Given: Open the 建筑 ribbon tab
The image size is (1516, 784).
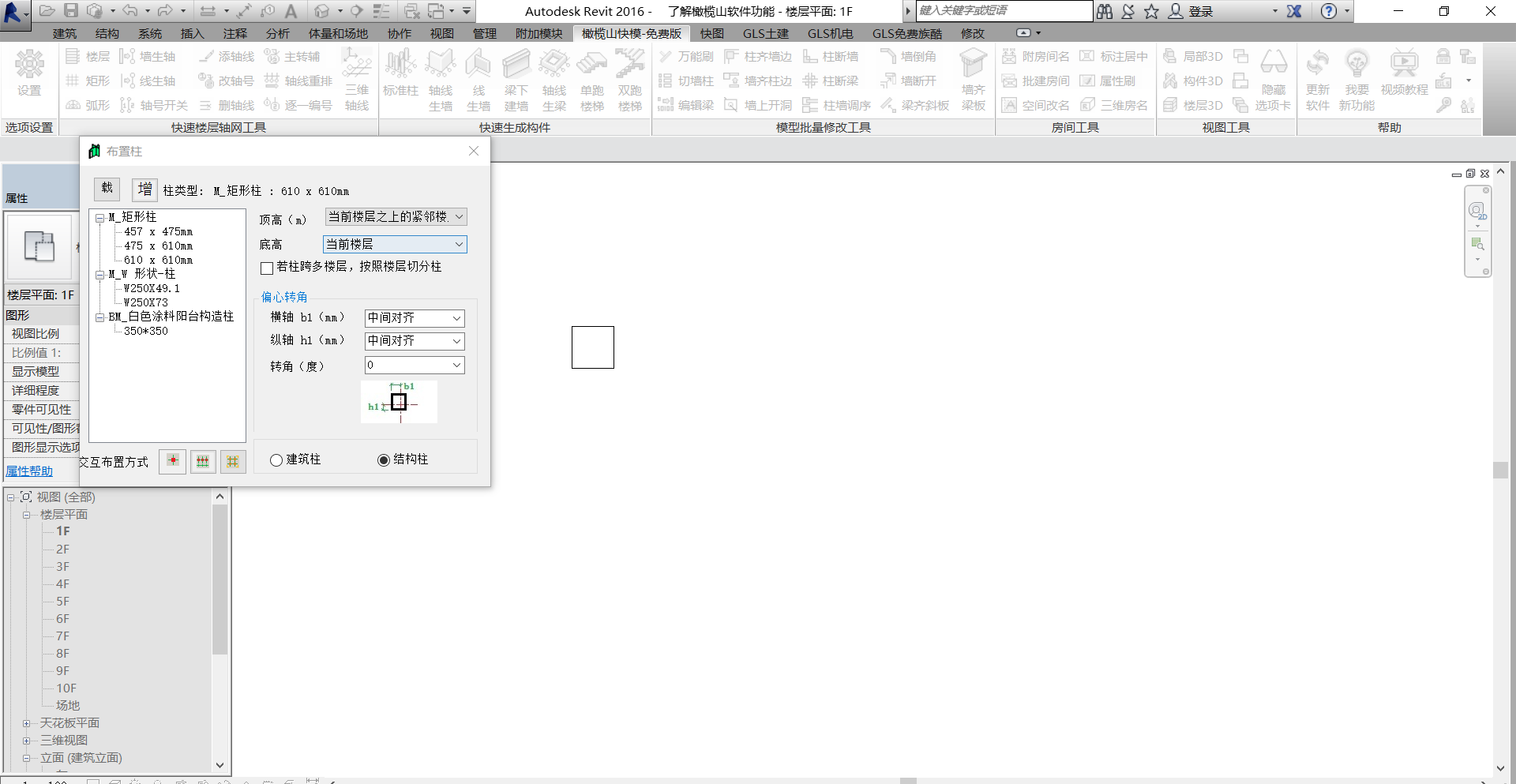Looking at the screenshot, I should coord(65,33).
